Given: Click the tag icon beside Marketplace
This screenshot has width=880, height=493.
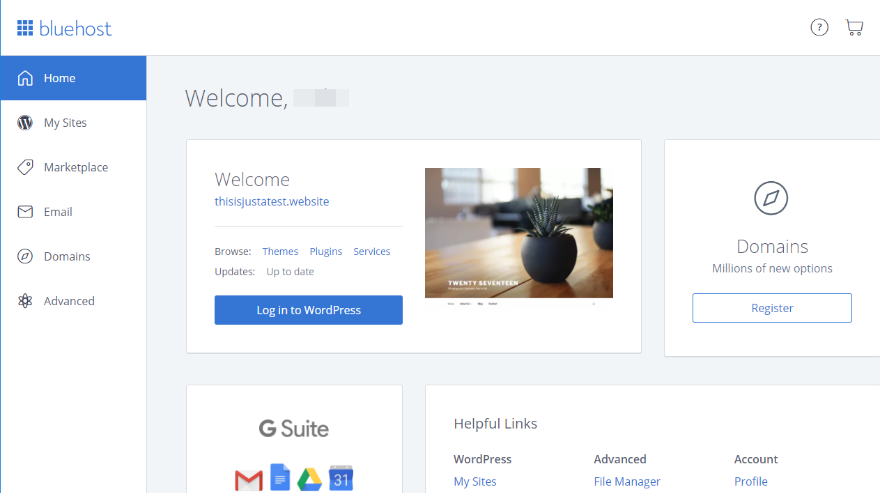Looking at the screenshot, I should [x=25, y=167].
